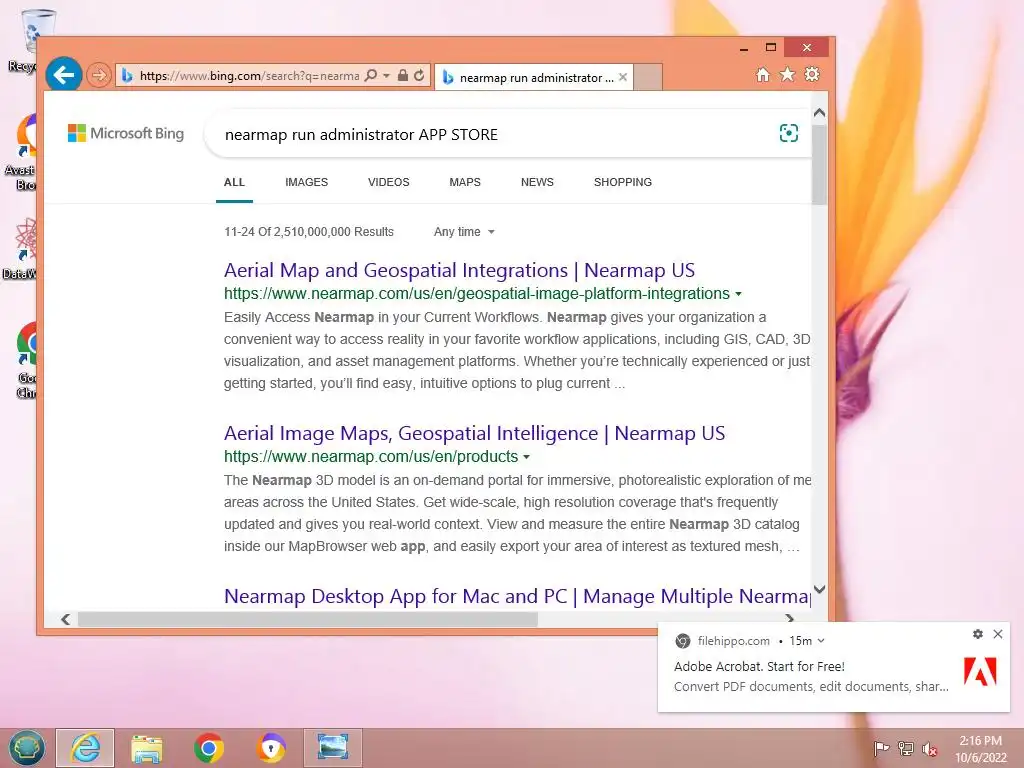The image size is (1024, 768).
Task: Open the clock showing 2:16 PM
Action: (980, 749)
